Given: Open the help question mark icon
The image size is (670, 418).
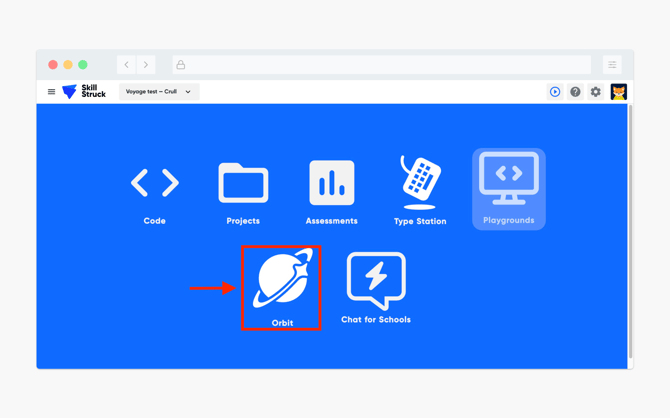Looking at the screenshot, I should pyautogui.click(x=575, y=91).
